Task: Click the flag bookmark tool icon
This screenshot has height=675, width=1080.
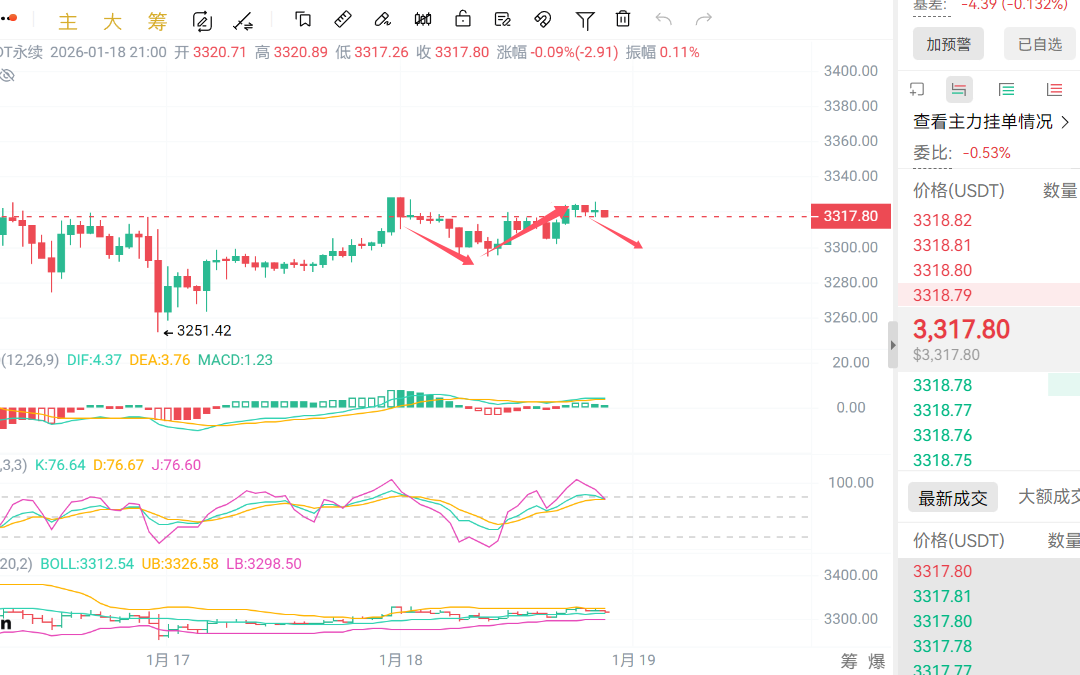Action: pos(303,19)
